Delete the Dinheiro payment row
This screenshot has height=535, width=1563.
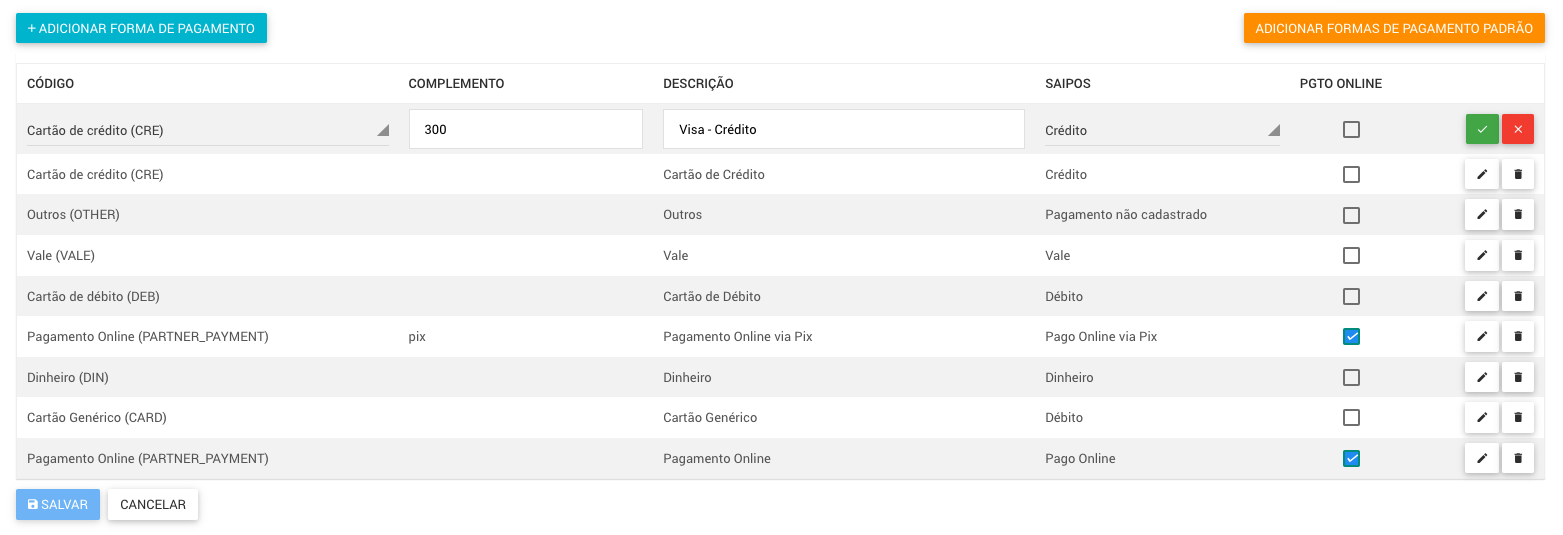(1518, 377)
